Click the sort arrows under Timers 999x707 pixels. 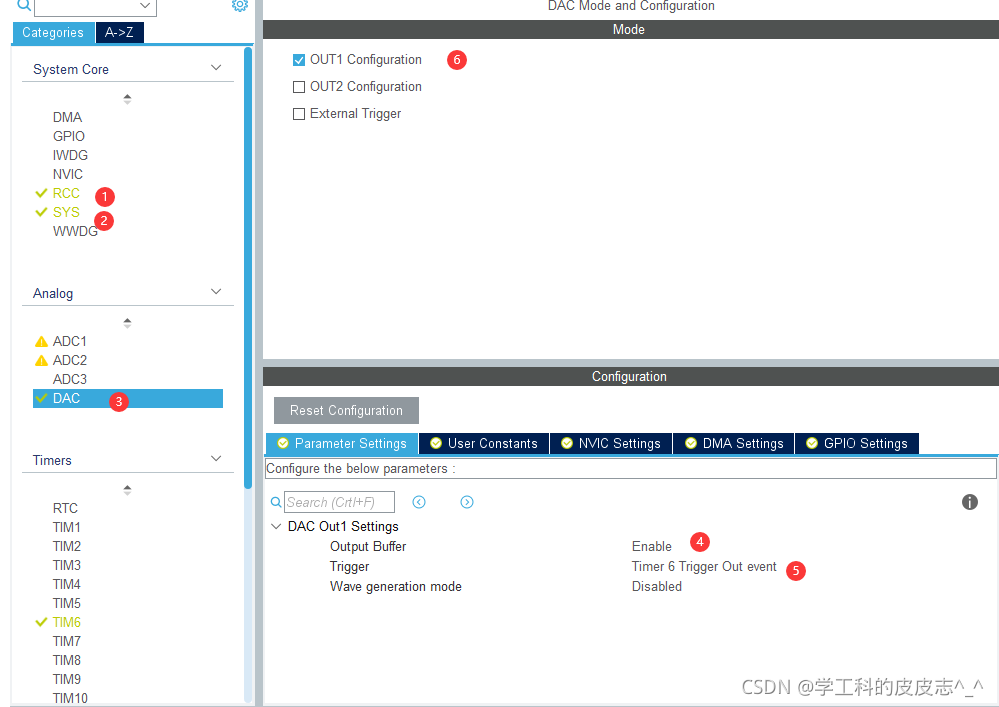point(127,490)
